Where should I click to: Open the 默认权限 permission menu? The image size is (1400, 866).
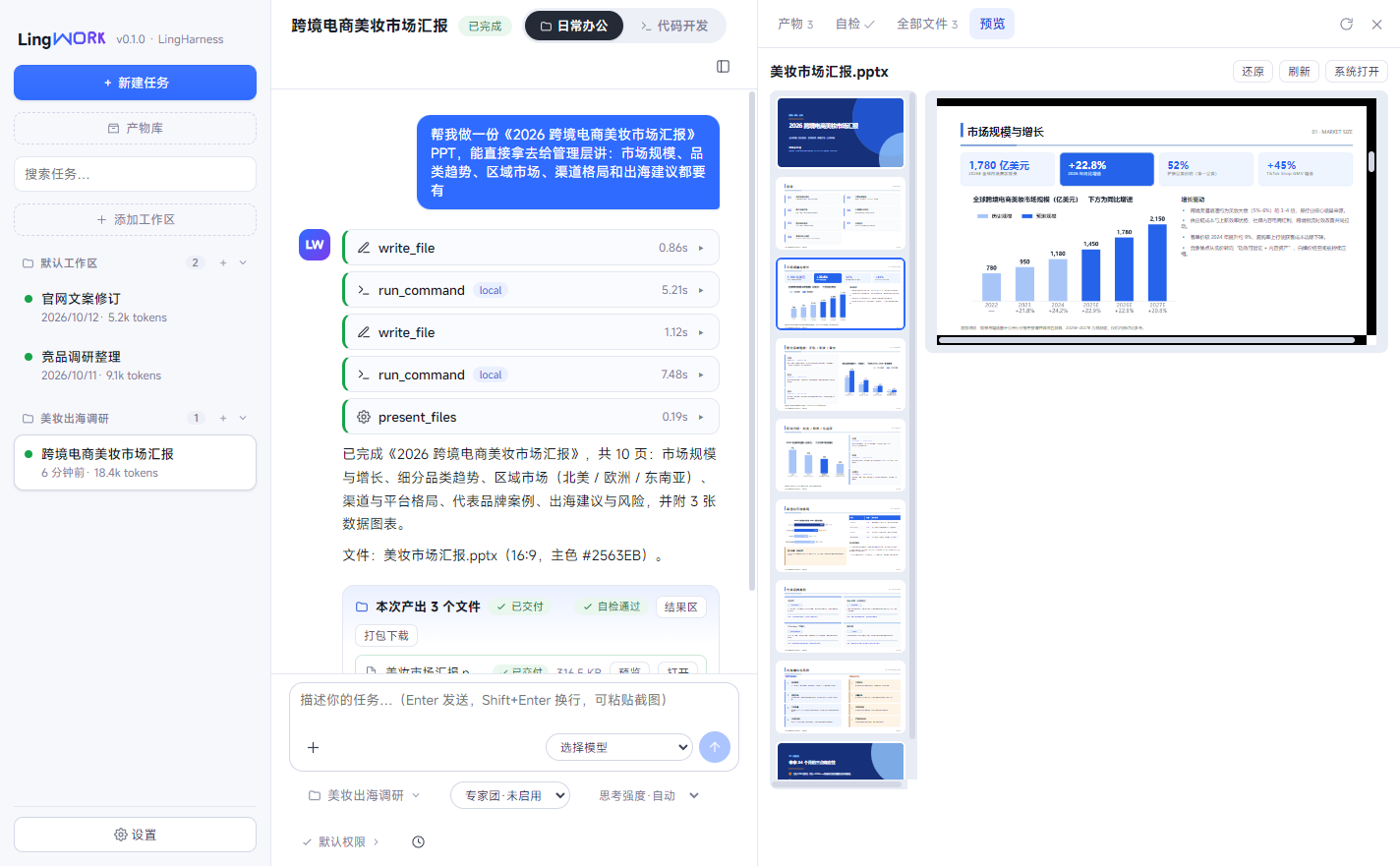(x=340, y=841)
